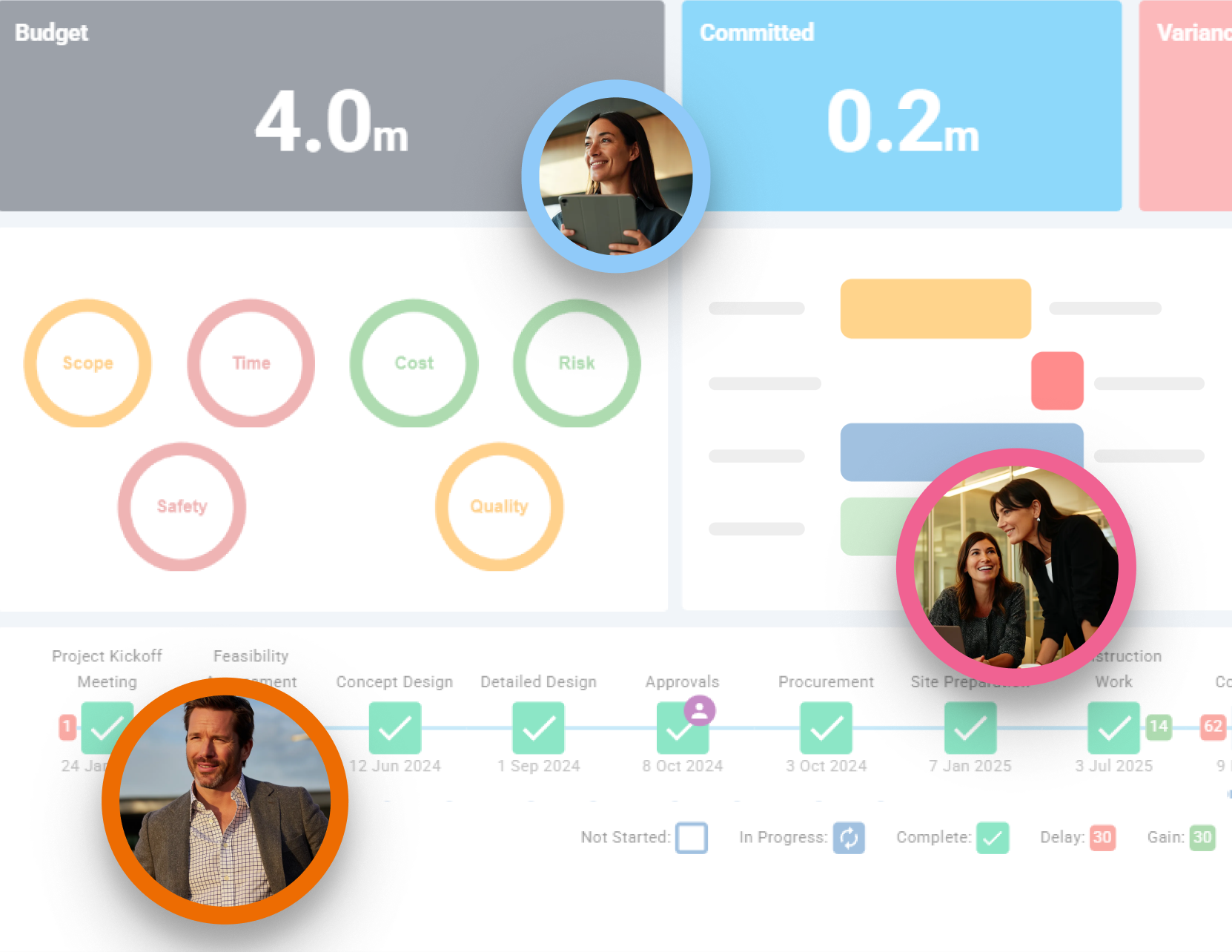Toggle the Detailed Design completion checkmark
Screen dimensions: 1232x952
[538, 728]
